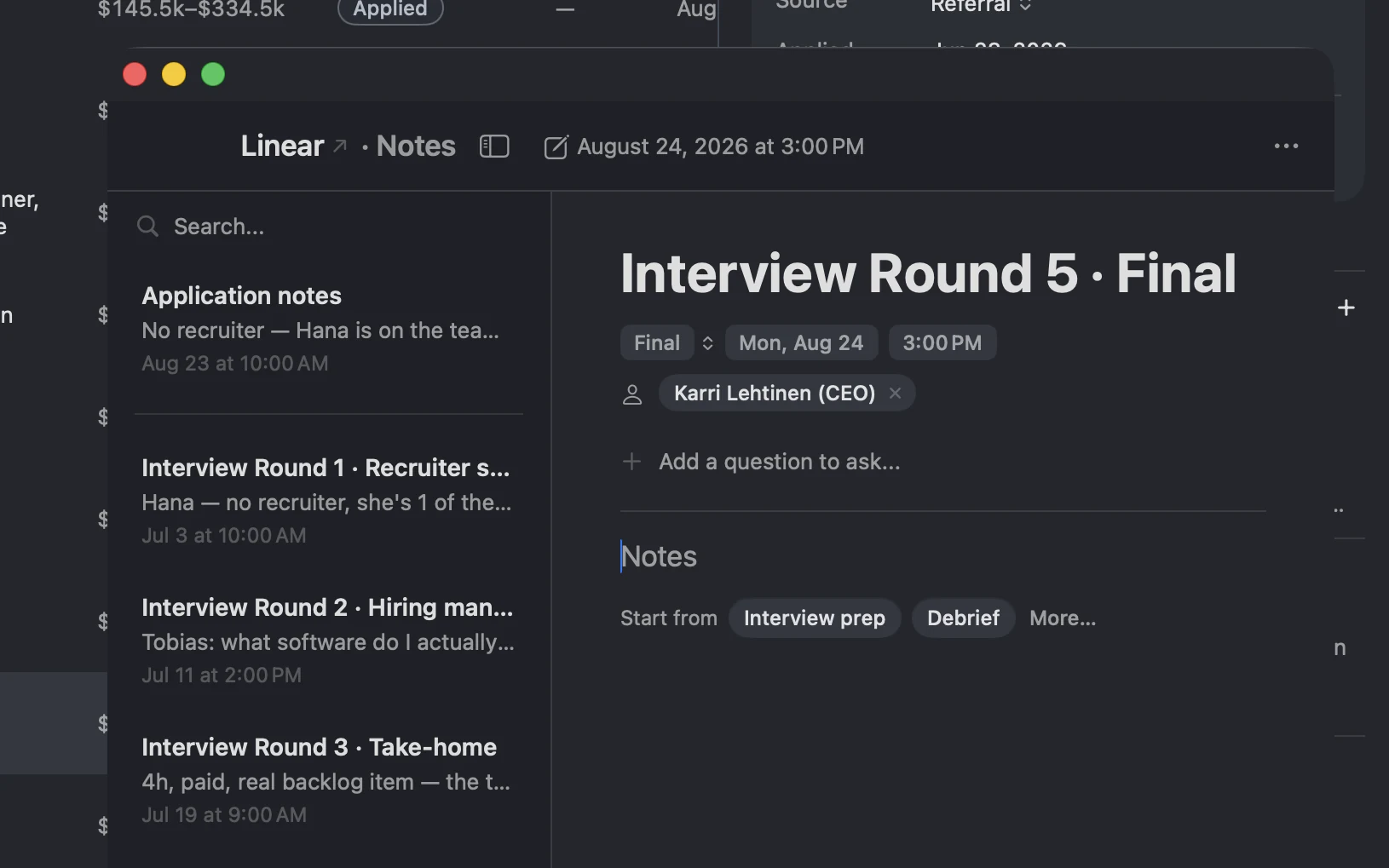Start from Interview prep template

point(815,618)
